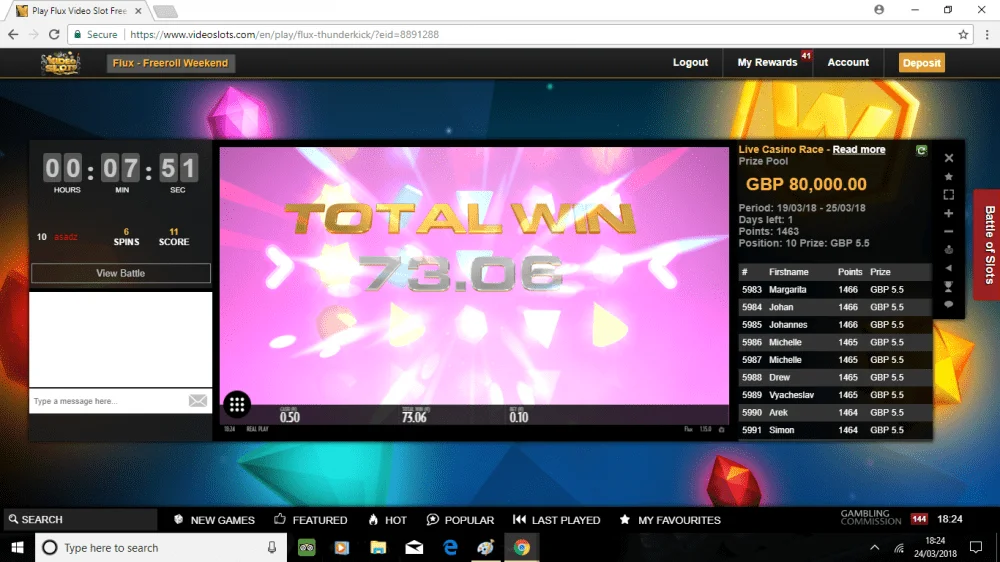Click the Read more link
The image size is (1000, 562).
pos(858,149)
